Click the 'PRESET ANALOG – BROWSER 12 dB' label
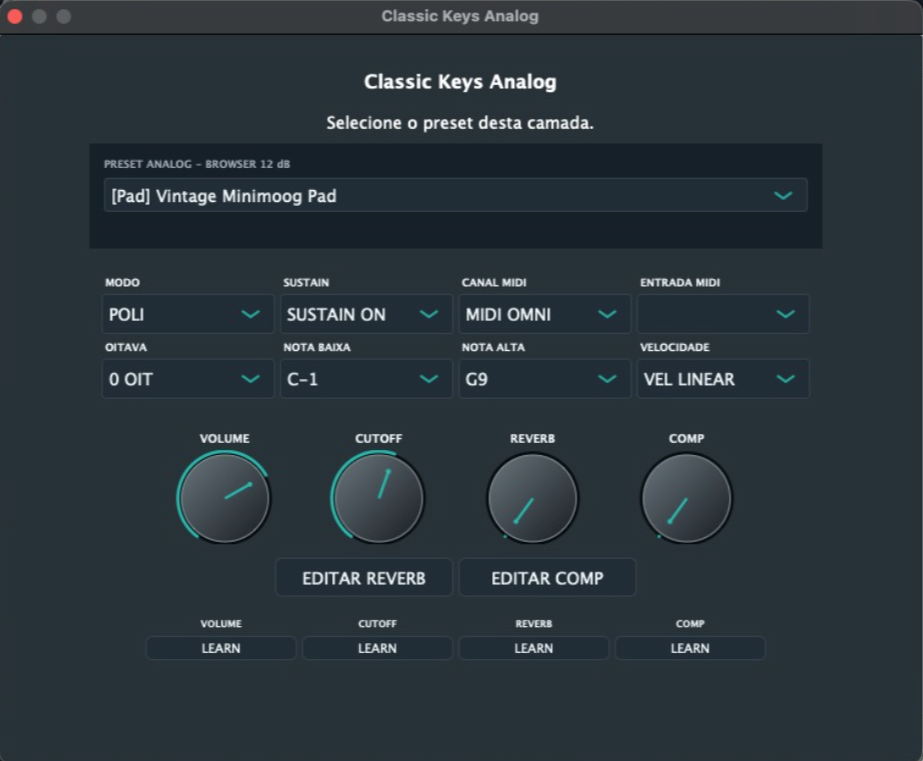The width and height of the screenshot is (923, 761). coord(197,164)
